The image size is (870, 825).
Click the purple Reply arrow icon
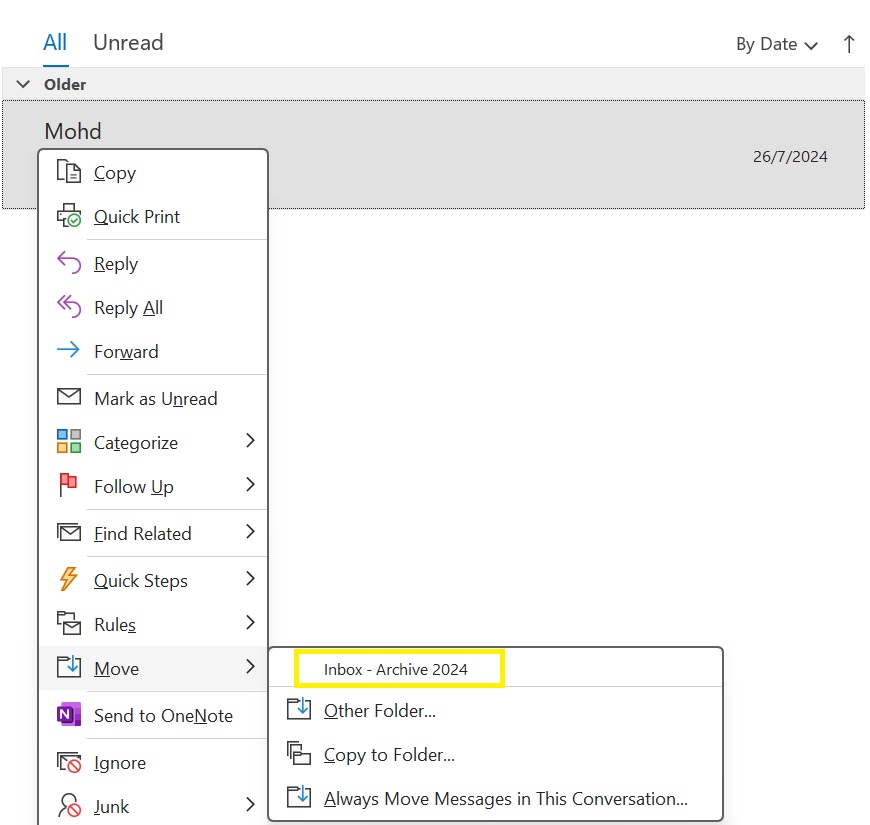[x=69, y=262]
